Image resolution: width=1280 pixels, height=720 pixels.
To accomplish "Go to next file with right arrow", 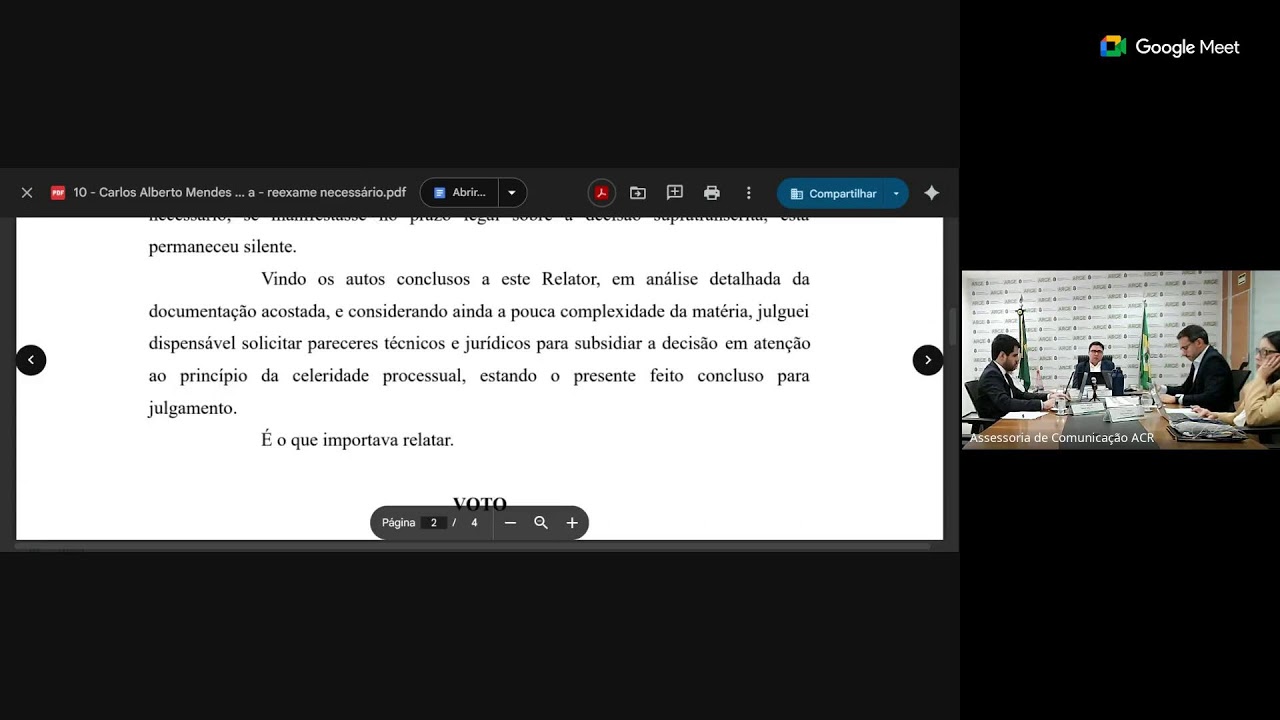I will pyautogui.click(x=928, y=360).
